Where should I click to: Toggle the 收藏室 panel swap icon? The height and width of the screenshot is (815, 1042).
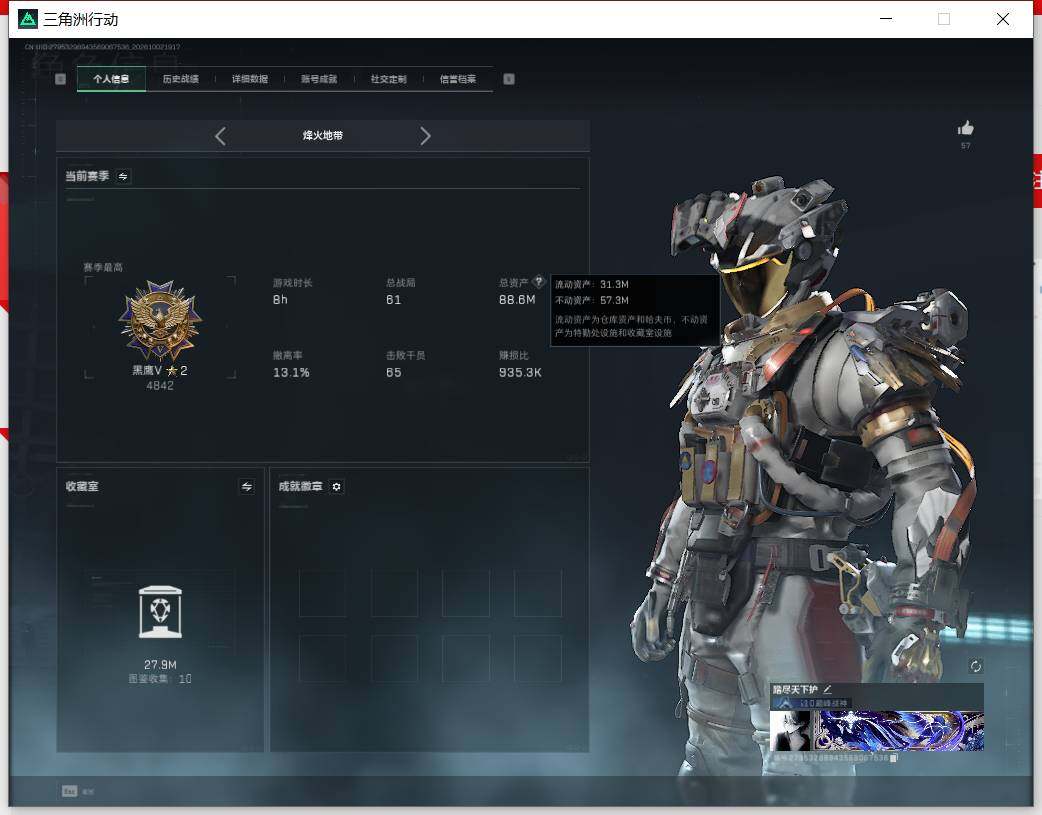pyautogui.click(x=247, y=487)
